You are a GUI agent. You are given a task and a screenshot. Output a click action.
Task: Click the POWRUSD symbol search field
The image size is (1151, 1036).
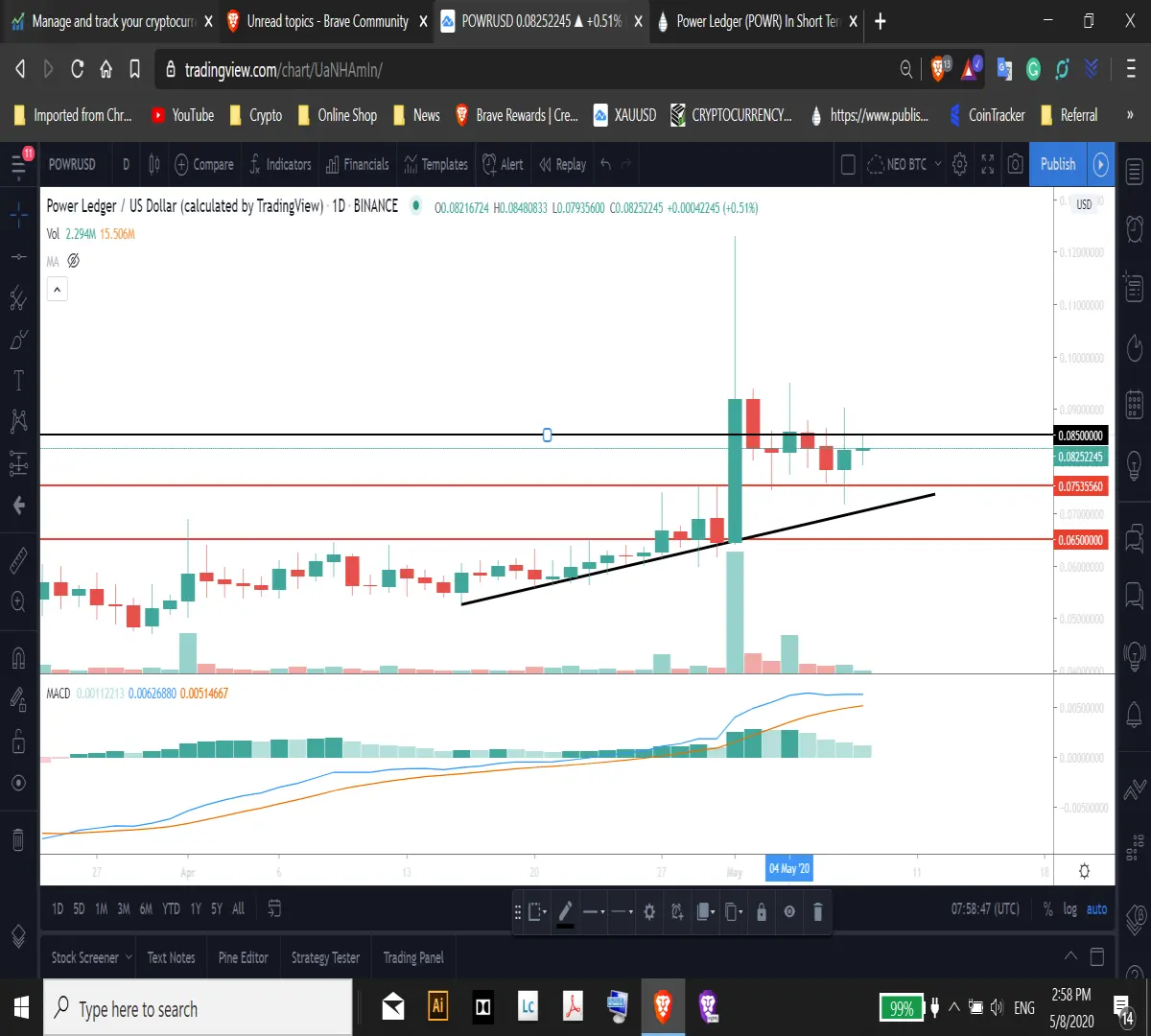[73, 164]
